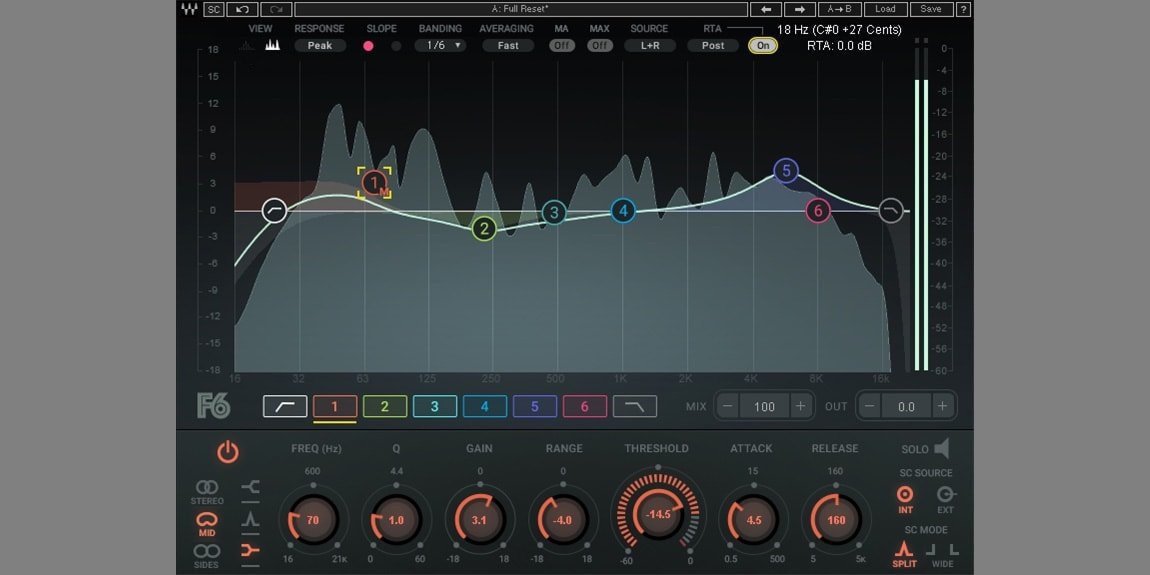
Task: Select green band 2 node on graph
Action: click(484, 229)
